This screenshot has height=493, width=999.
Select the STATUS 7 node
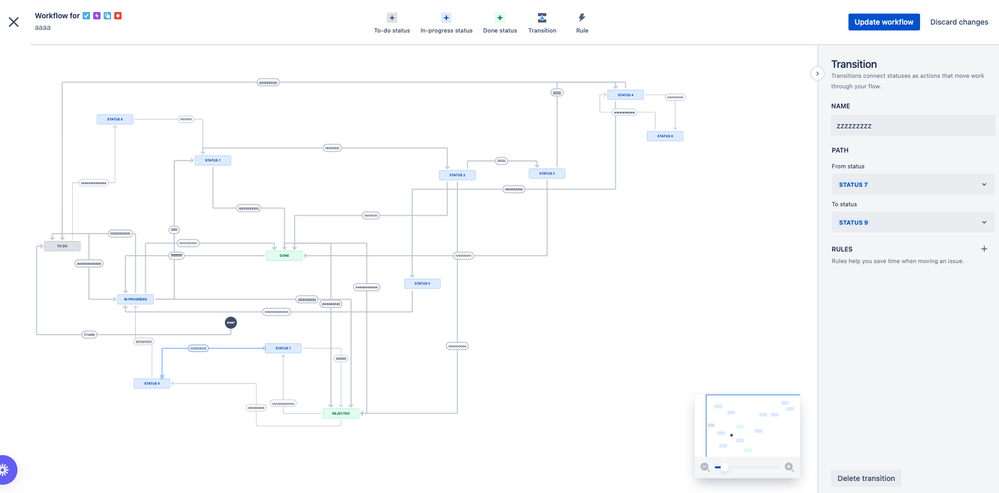[283, 348]
